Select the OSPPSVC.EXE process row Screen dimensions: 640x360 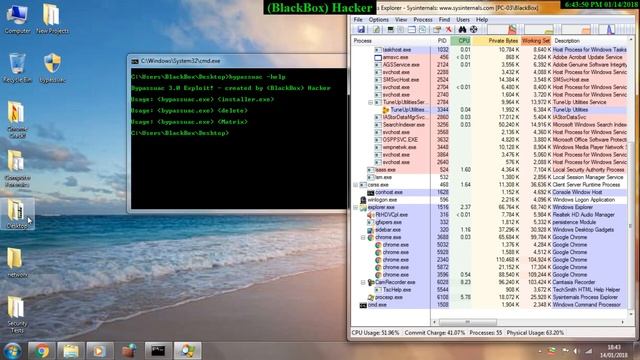coord(489,140)
